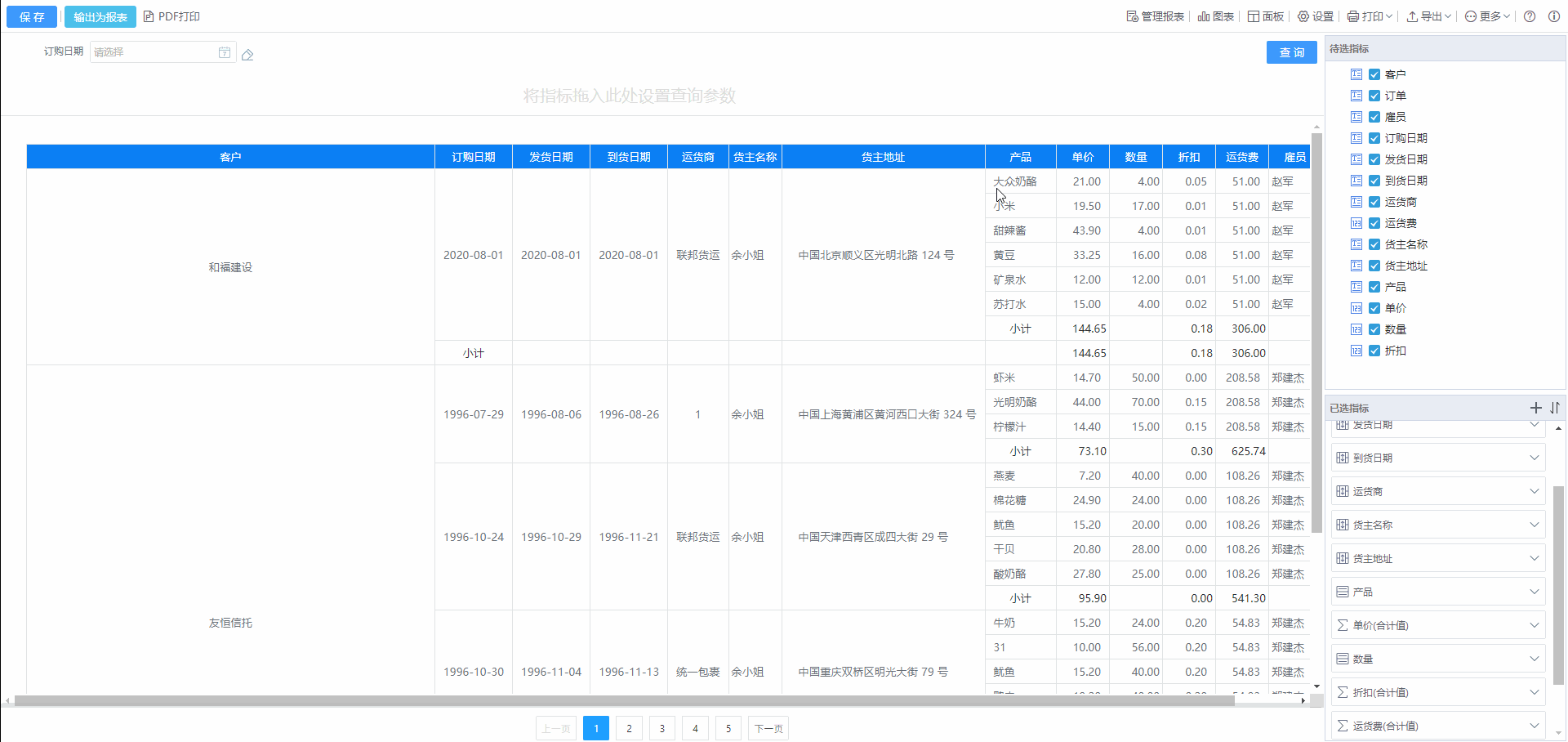Open 管理报表 from the toolbar
The width and height of the screenshot is (1568, 742).
click(x=1155, y=16)
